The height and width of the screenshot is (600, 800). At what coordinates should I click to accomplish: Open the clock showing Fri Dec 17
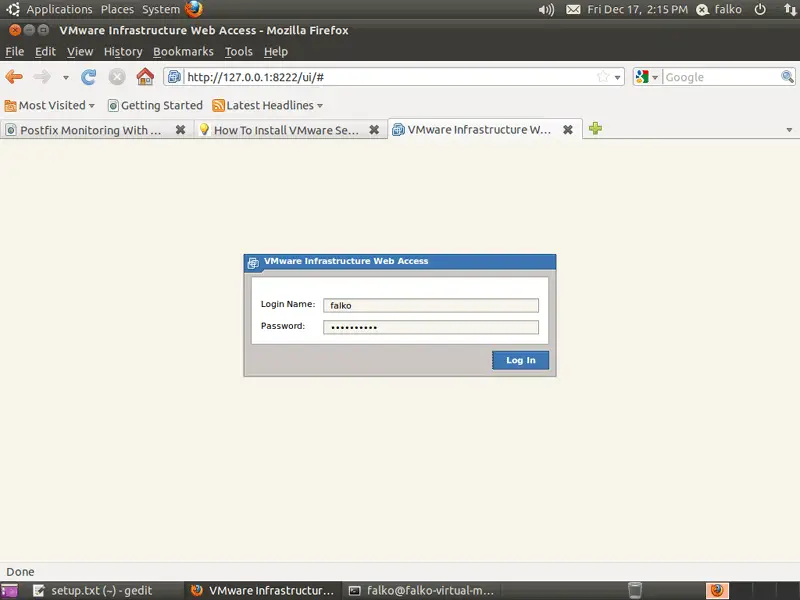637,10
